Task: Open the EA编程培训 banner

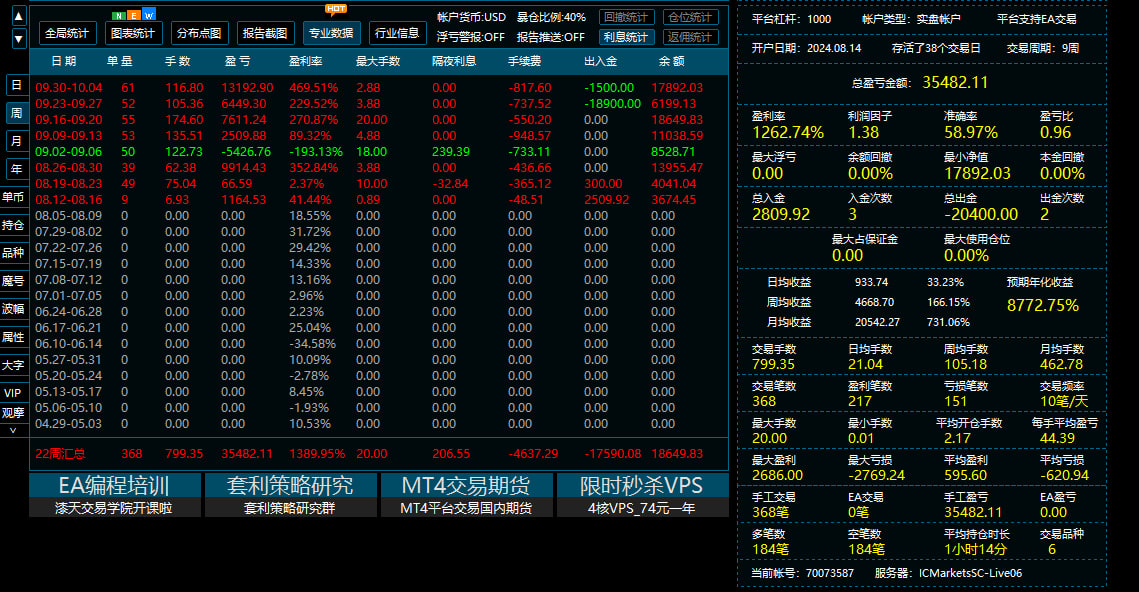Action: [x=115, y=495]
